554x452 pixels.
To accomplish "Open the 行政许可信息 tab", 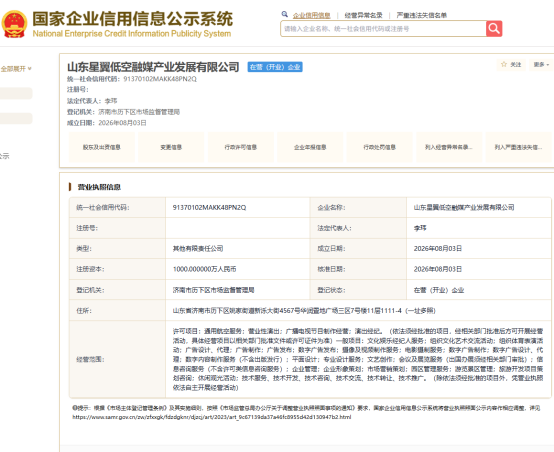I will [241, 147].
